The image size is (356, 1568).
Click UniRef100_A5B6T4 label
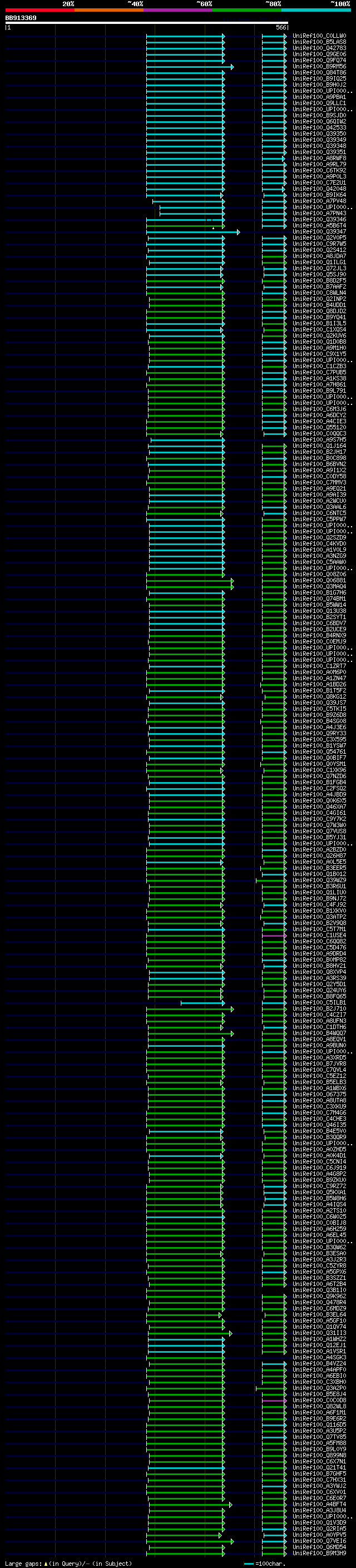click(319, 225)
